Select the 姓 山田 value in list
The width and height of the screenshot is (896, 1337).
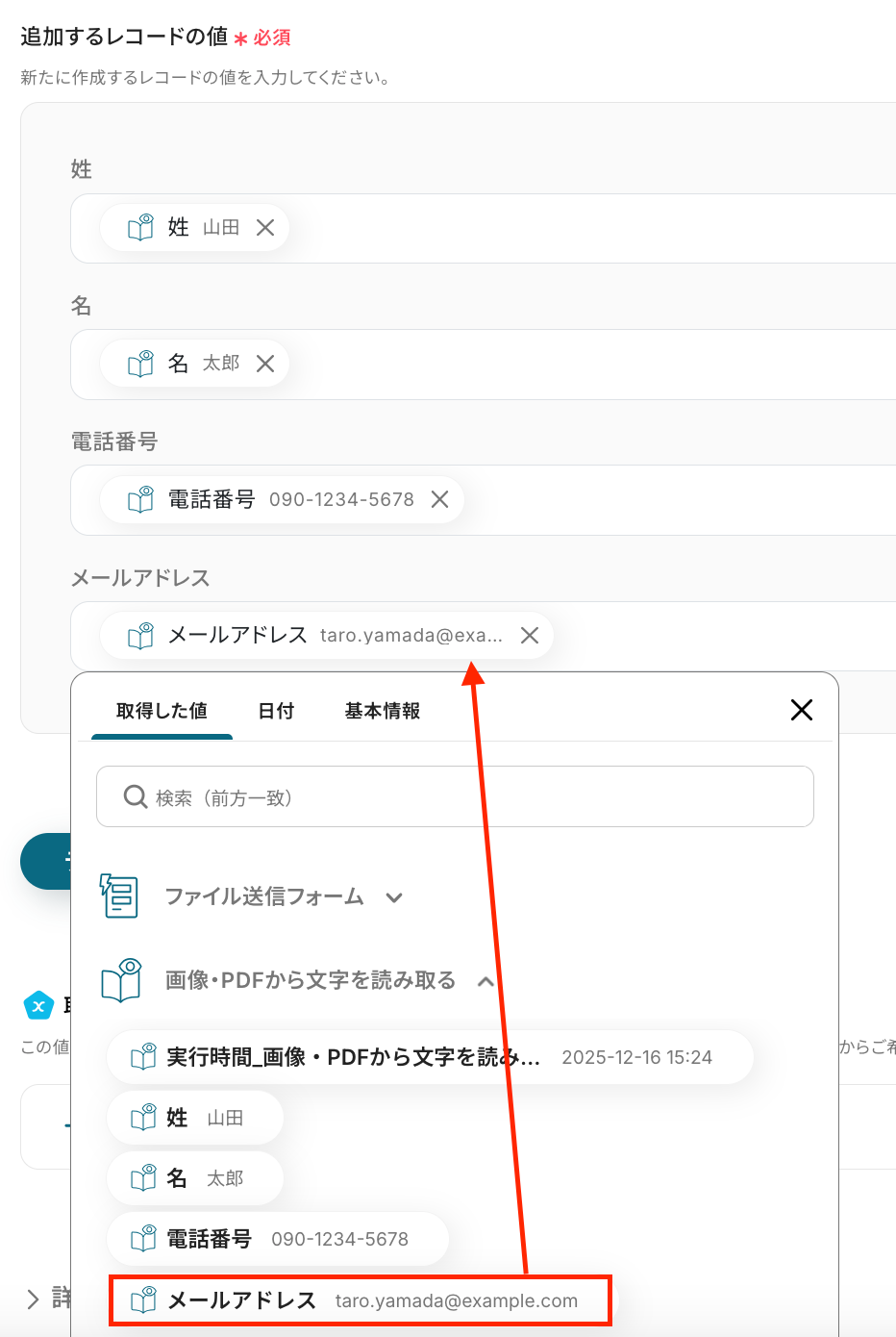(195, 1118)
